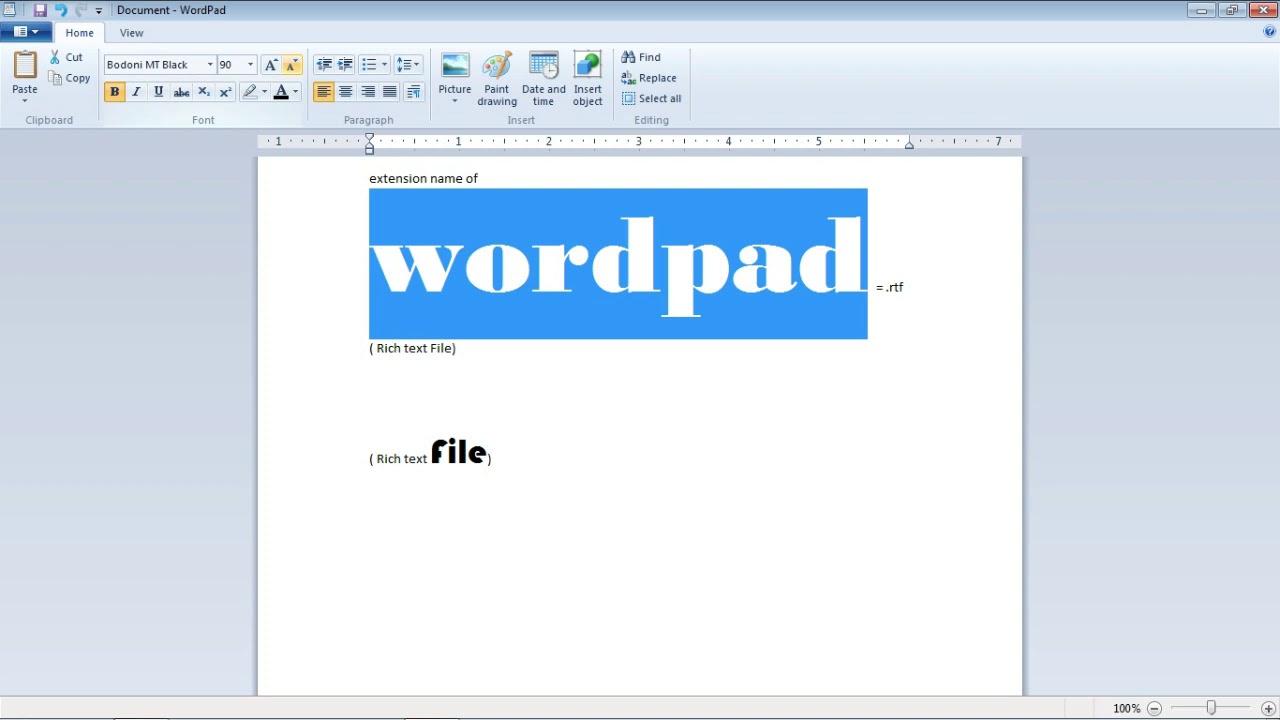Image resolution: width=1280 pixels, height=720 pixels.
Task: Save the document from quick access toolbar
Action: [x=40, y=10]
